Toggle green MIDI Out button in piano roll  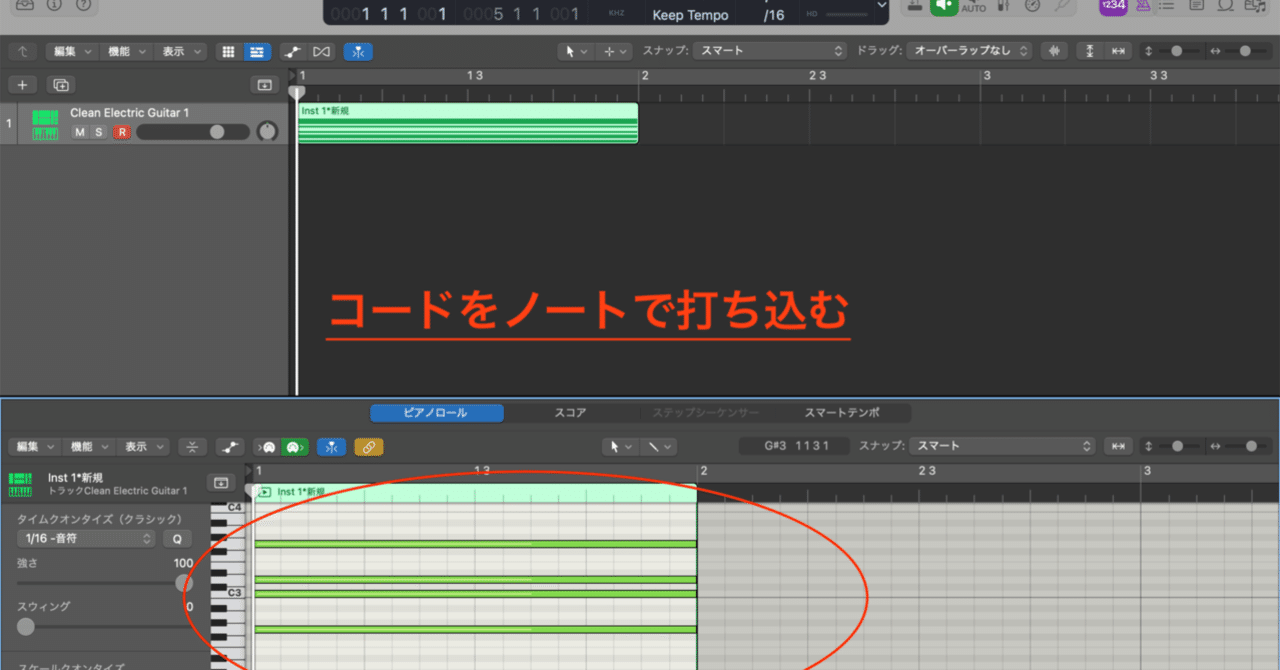pos(294,447)
